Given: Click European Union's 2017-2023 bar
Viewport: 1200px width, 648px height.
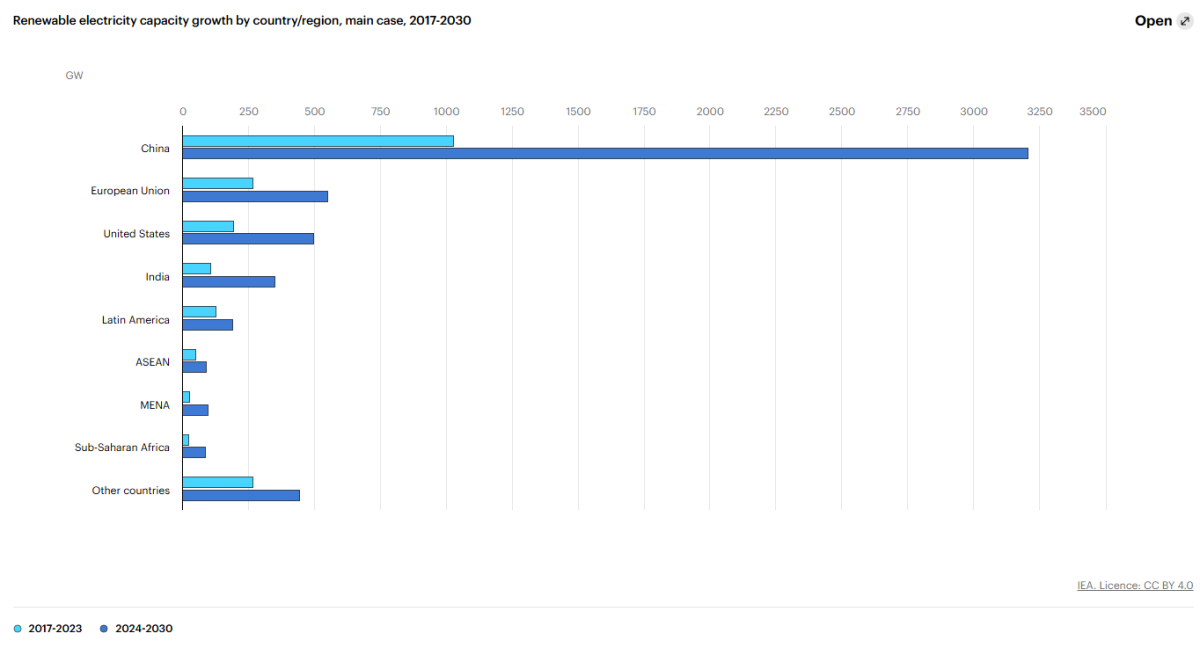Looking at the screenshot, I should [x=218, y=183].
